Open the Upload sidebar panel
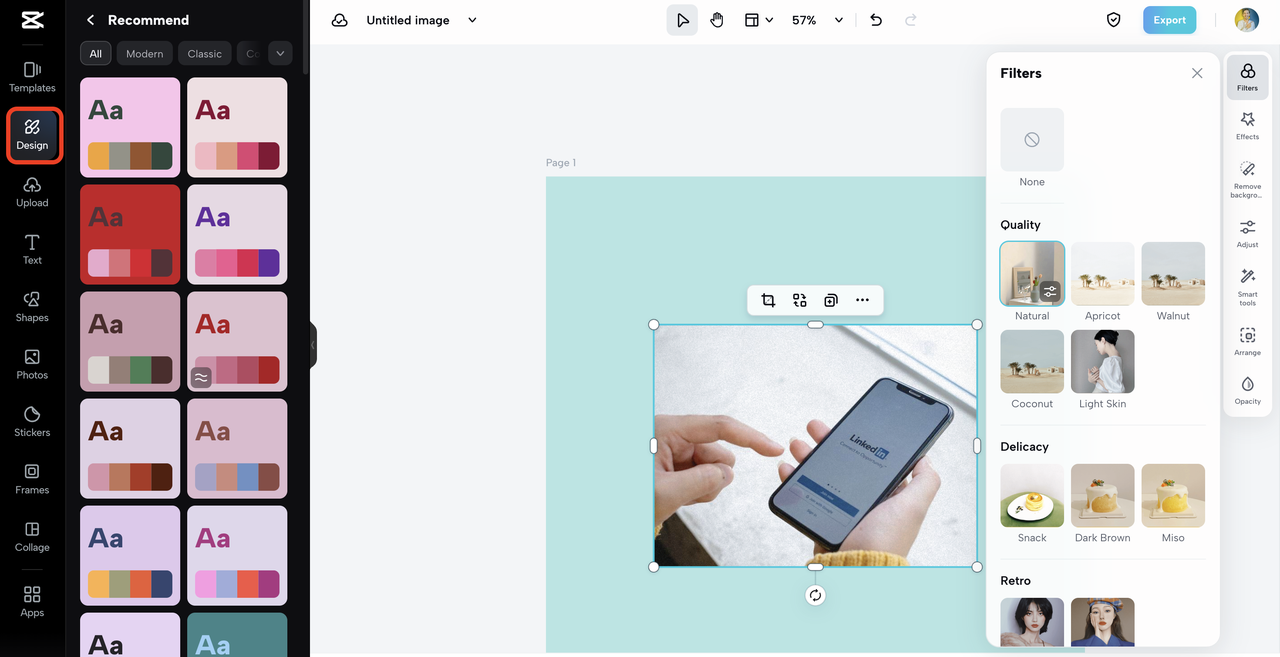This screenshot has width=1280, height=657. (x=32, y=192)
